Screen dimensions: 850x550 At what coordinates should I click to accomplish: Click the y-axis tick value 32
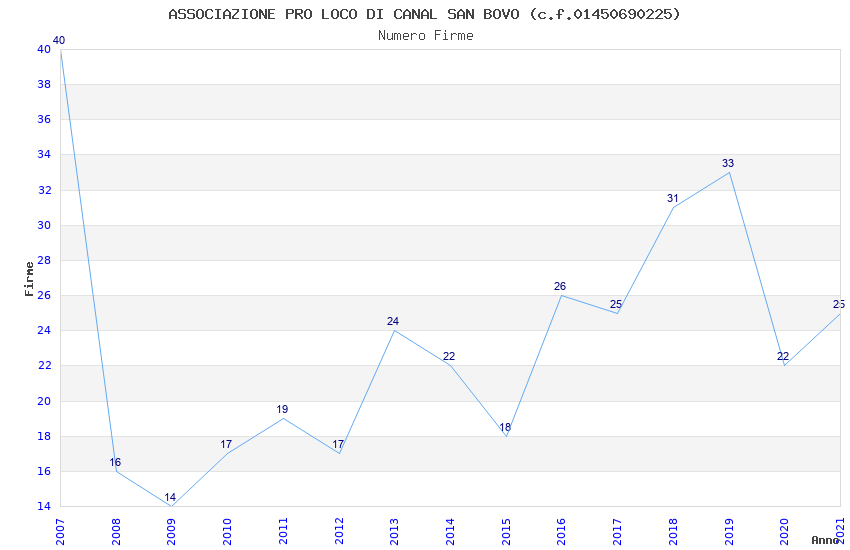[44, 190]
